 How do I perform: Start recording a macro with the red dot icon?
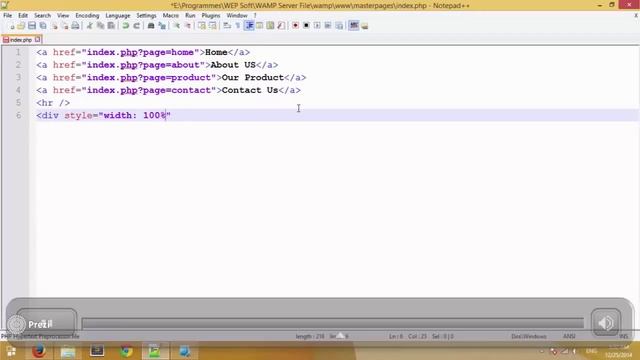pyautogui.click(x=295, y=26)
